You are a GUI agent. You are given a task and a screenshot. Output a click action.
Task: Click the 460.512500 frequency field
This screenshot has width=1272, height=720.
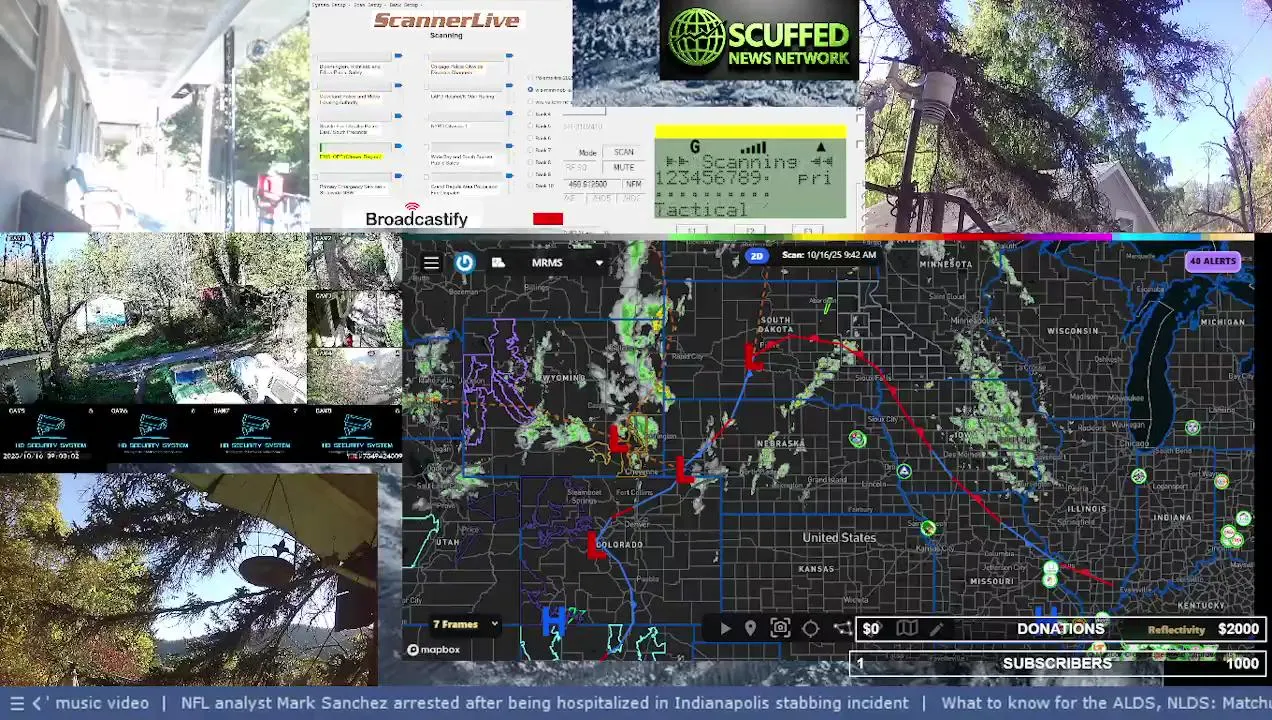594,184
